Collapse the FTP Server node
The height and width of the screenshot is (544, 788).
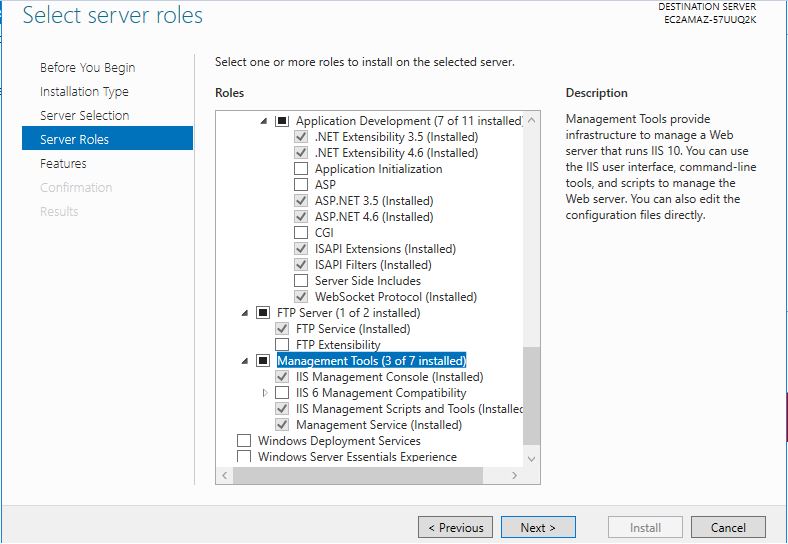tap(246, 313)
